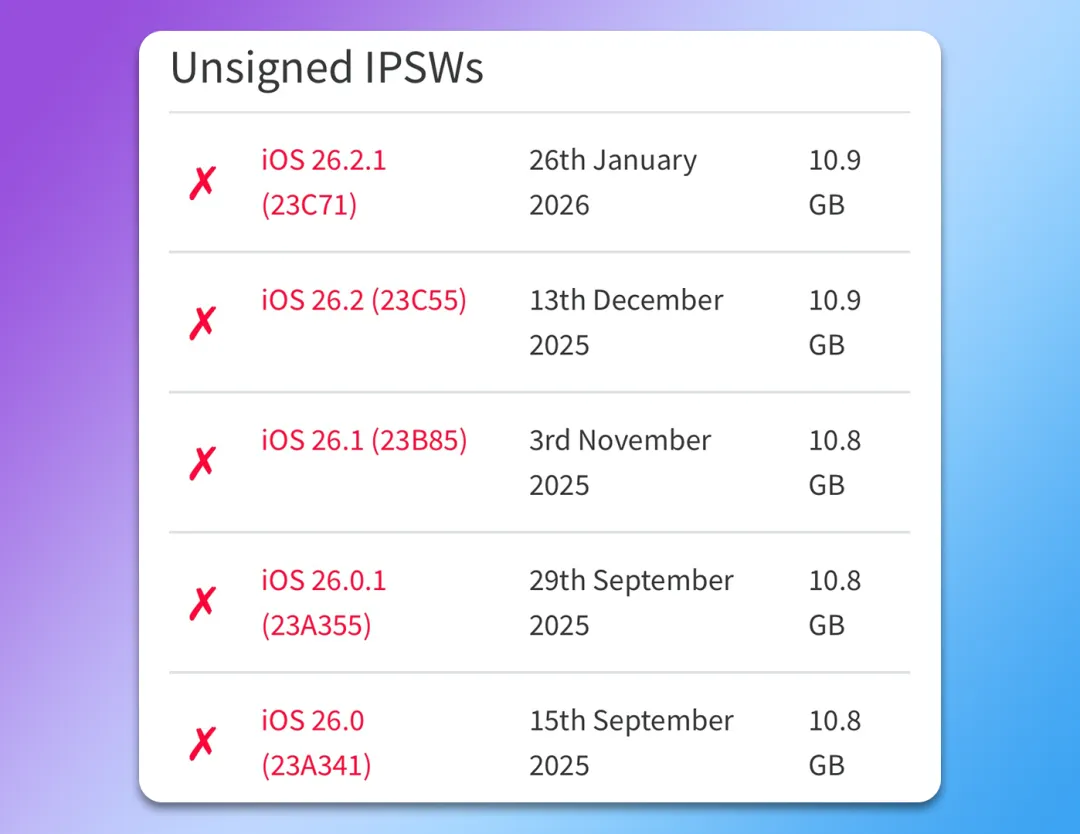Click the 10.9 GB size in iOS 26.2 row

tap(834, 322)
